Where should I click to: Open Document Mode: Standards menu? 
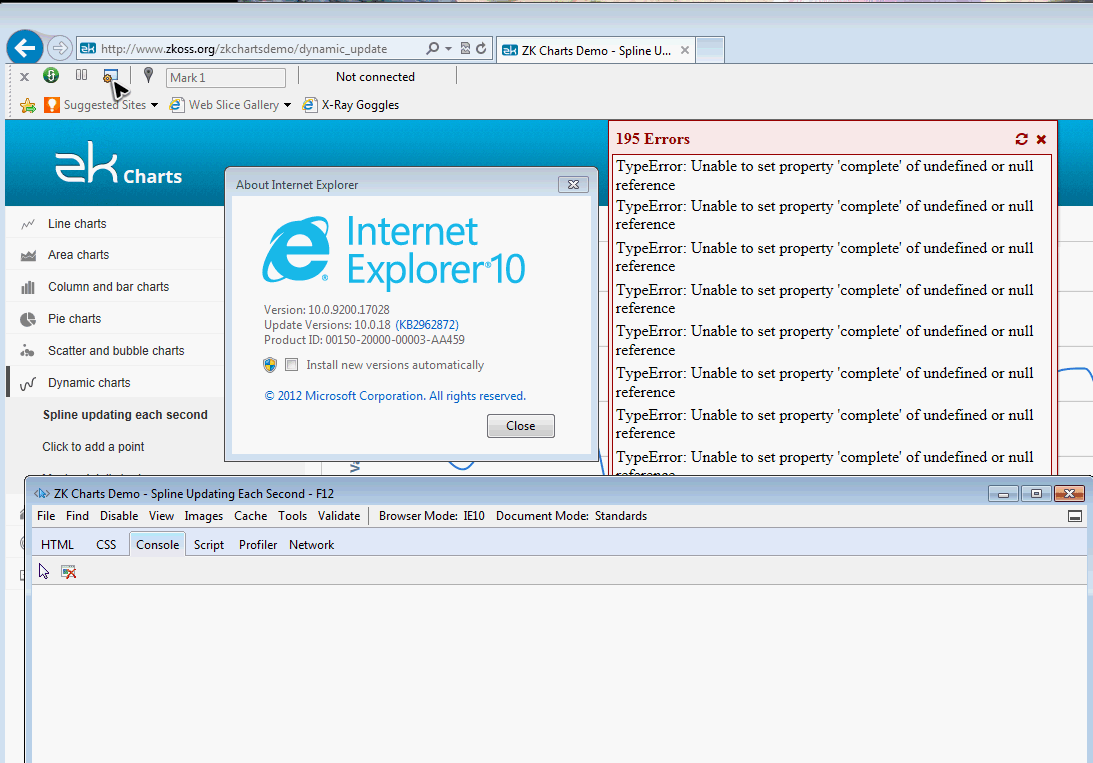(x=572, y=516)
